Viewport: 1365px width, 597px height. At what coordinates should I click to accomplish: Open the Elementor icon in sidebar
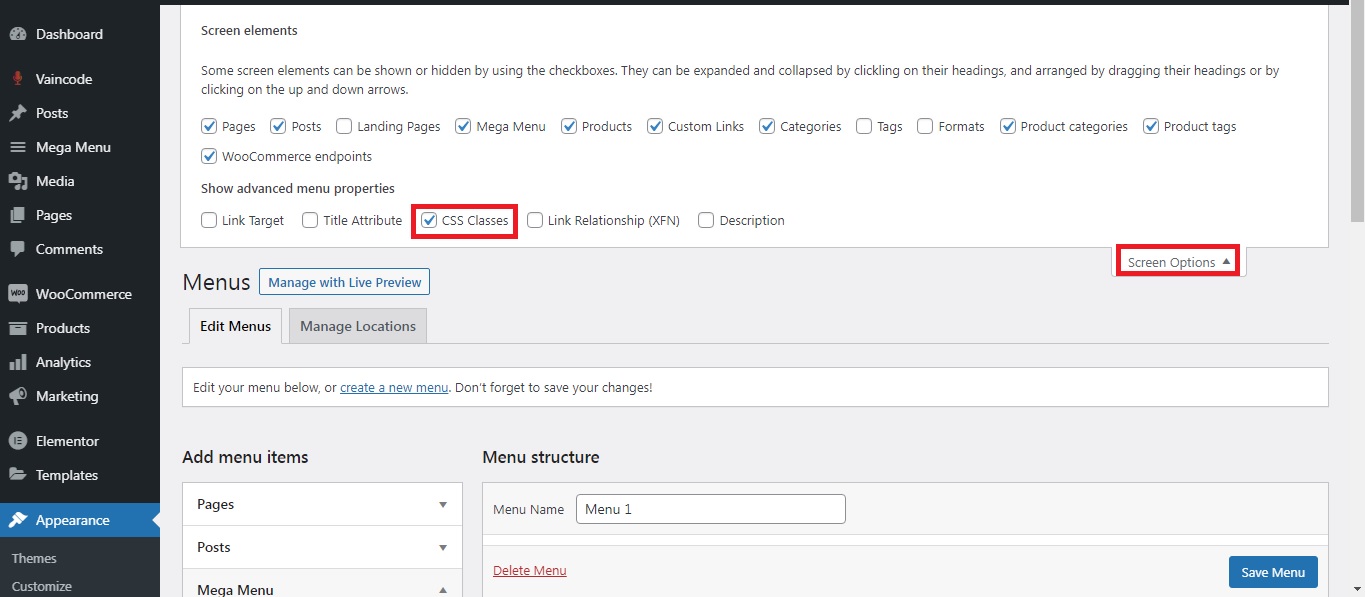(x=17, y=441)
